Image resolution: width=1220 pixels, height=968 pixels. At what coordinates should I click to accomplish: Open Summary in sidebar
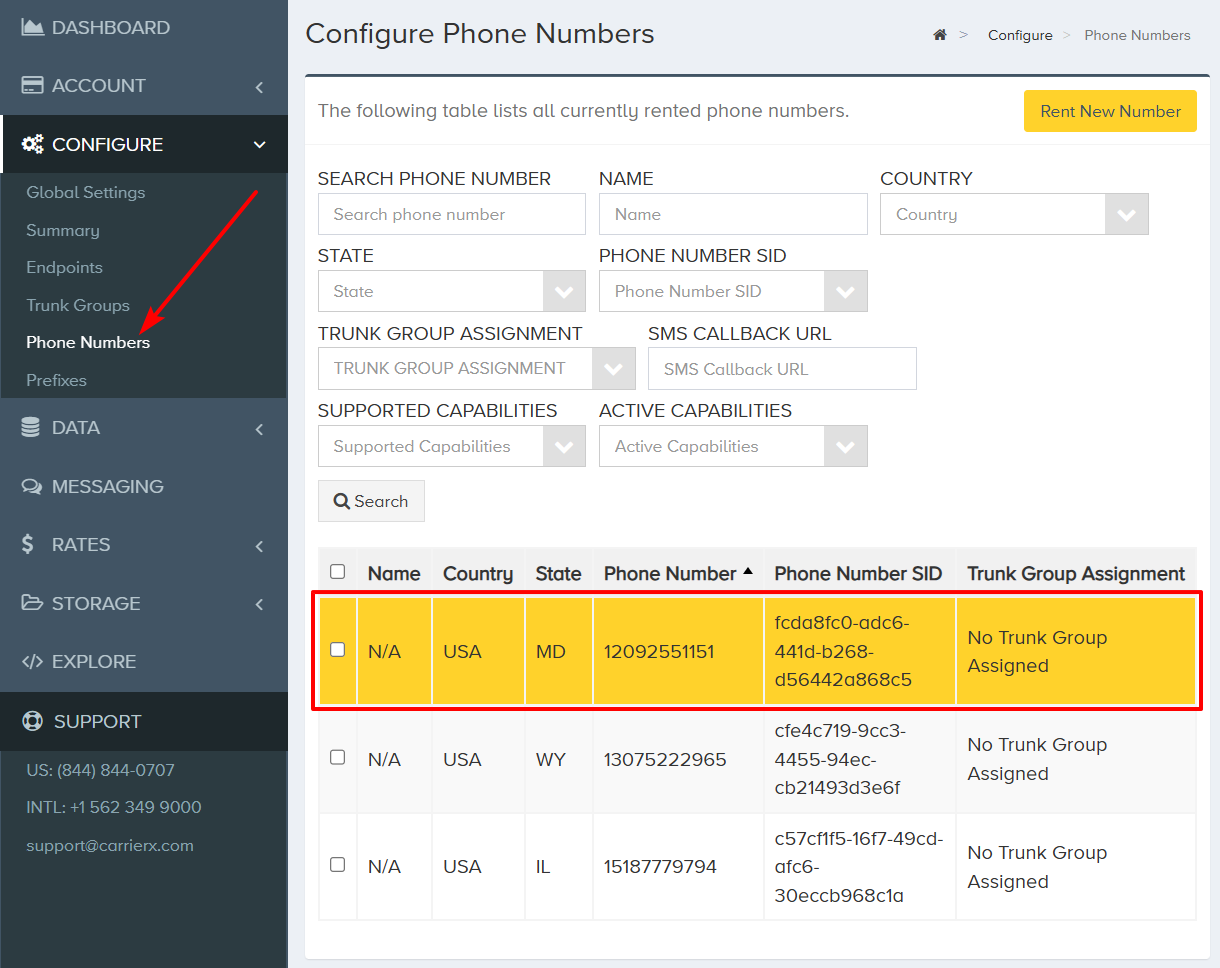(63, 230)
